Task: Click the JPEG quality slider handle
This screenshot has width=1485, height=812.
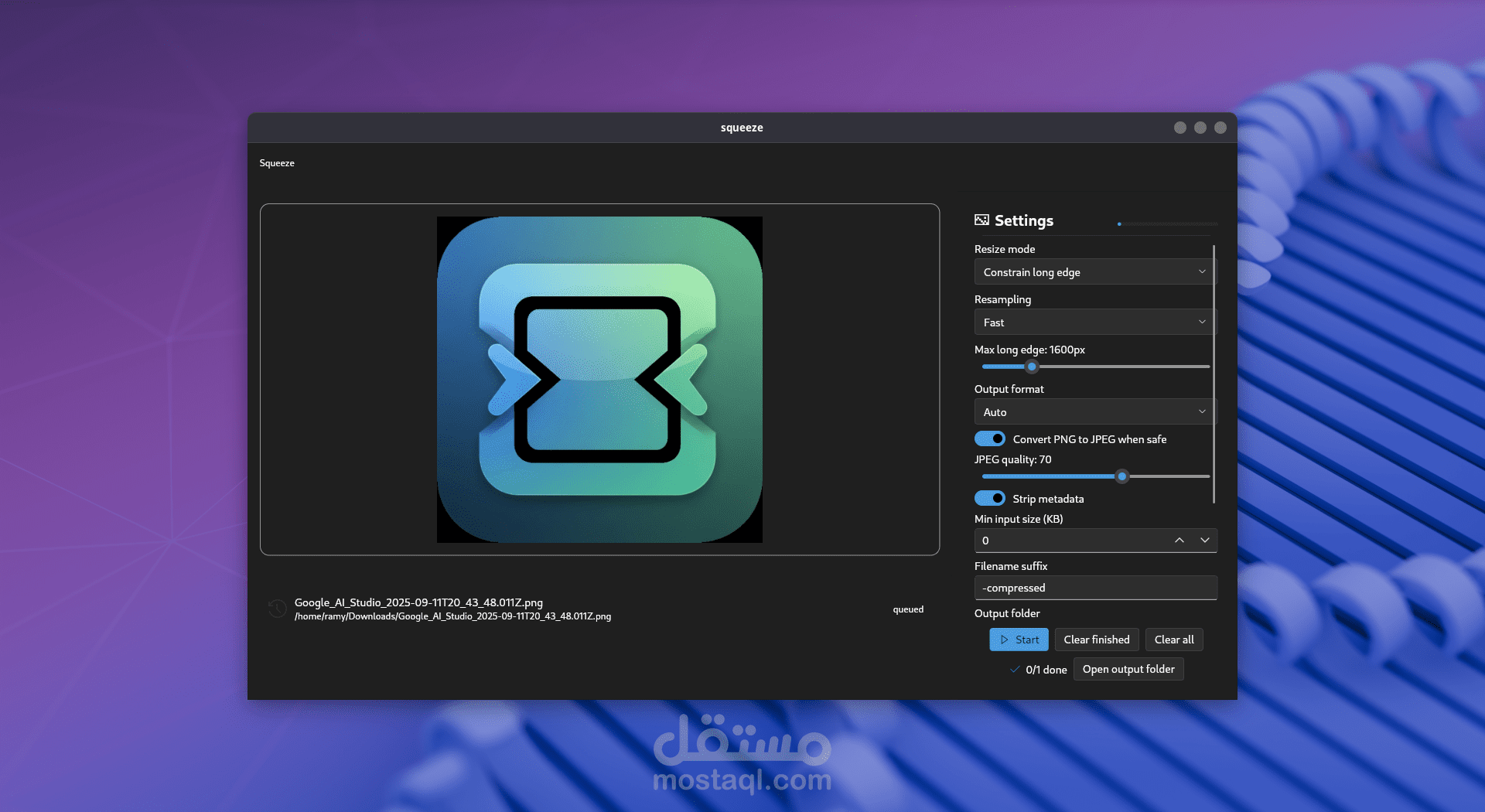Action: click(x=1122, y=476)
